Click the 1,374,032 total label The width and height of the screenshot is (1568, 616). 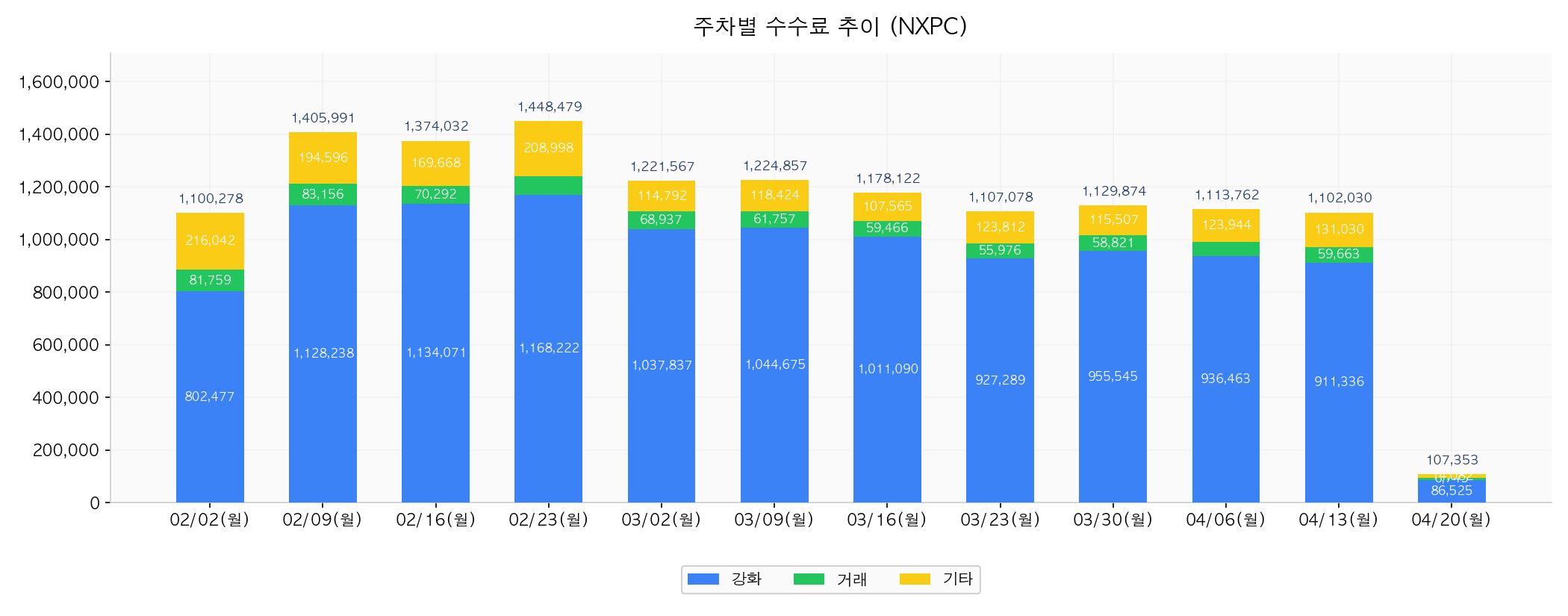(436, 126)
